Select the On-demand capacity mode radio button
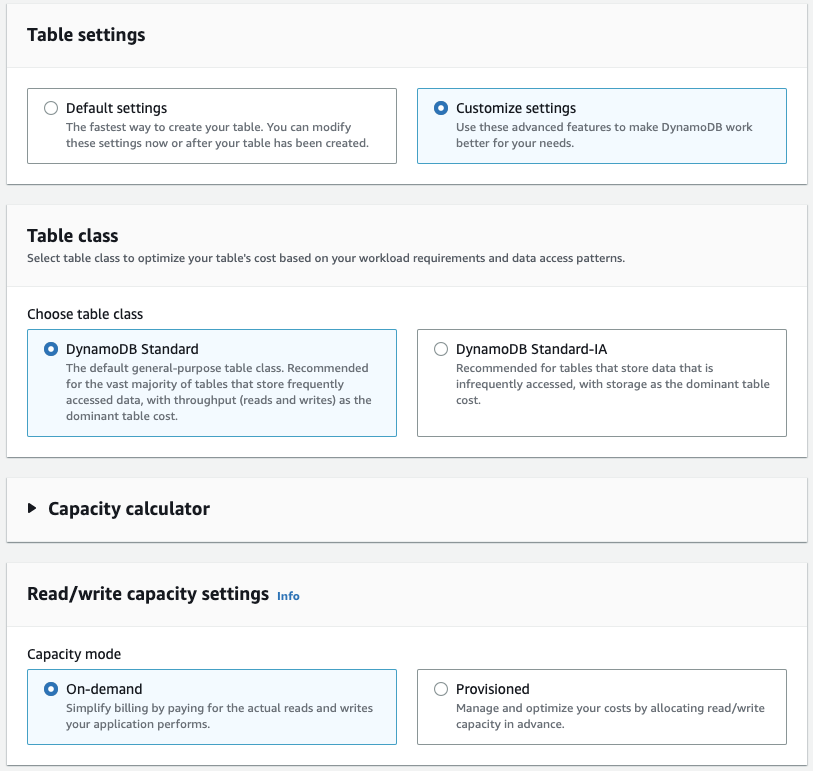This screenshot has width=813, height=771. pos(51,689)
